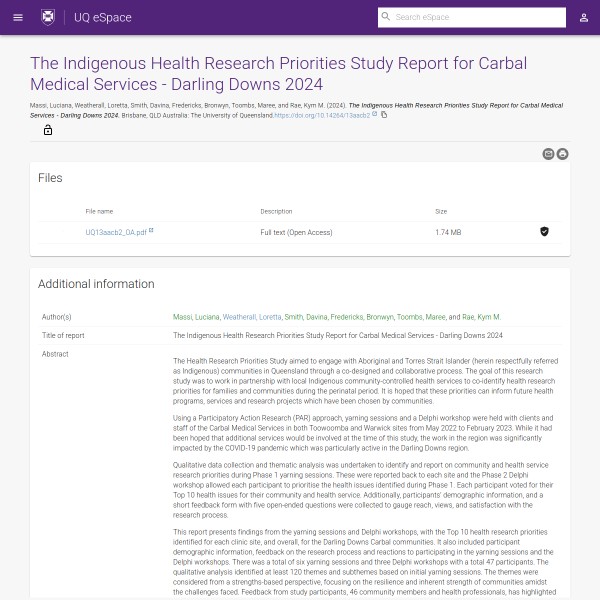600x600 pixels.
Task: Click the user account icon
Action: pyautogui.click(x=584, y=18)
